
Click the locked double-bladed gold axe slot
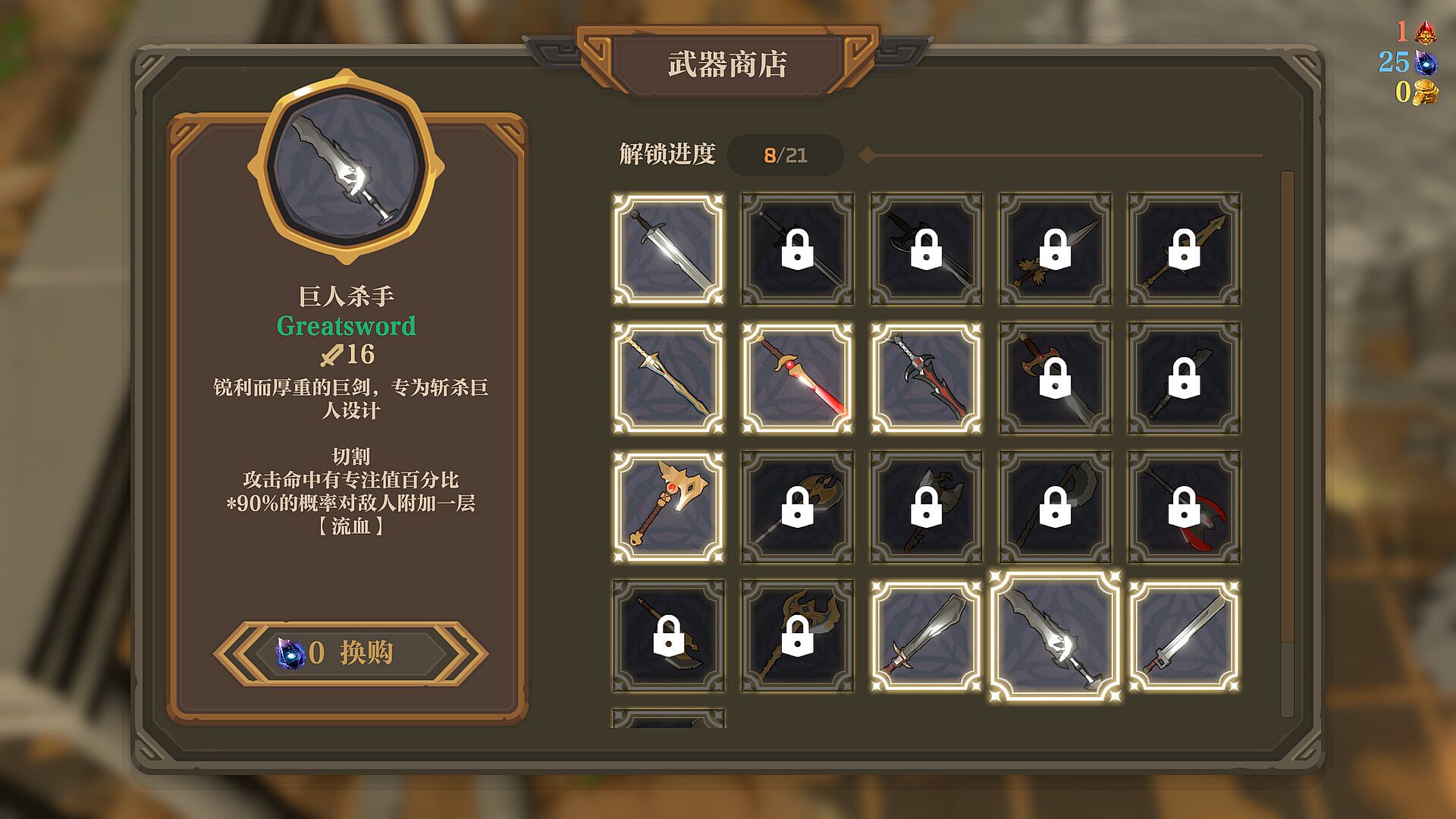[797, 507]
